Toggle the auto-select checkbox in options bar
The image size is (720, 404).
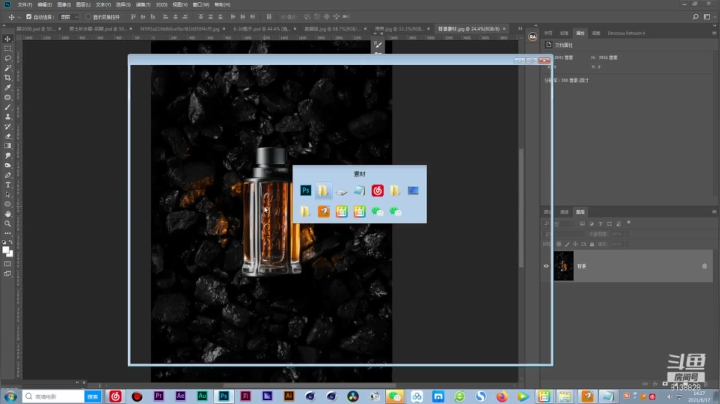[x=28, y=17]
